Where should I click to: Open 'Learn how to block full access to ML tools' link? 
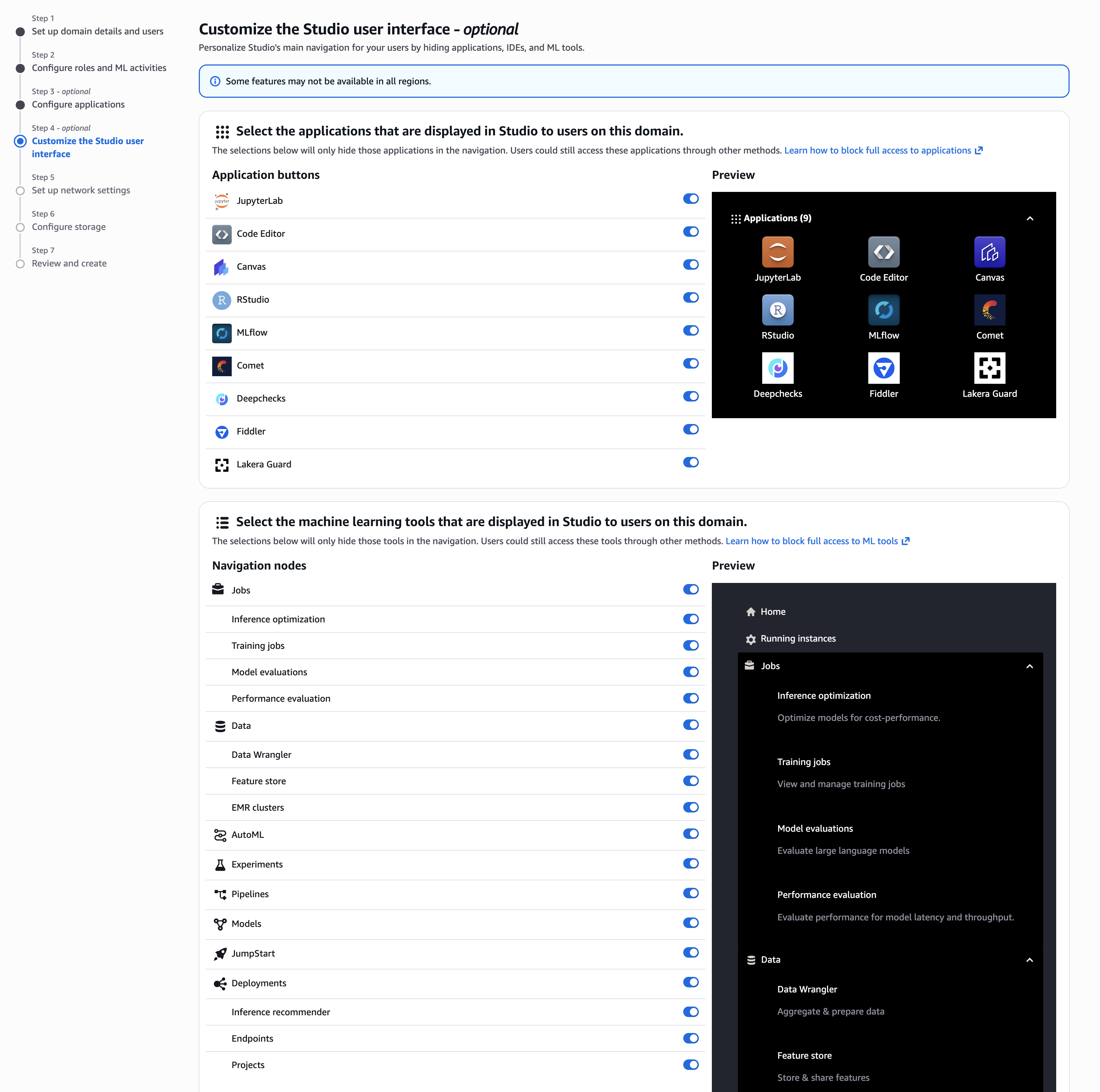click(x=817, y=541)
